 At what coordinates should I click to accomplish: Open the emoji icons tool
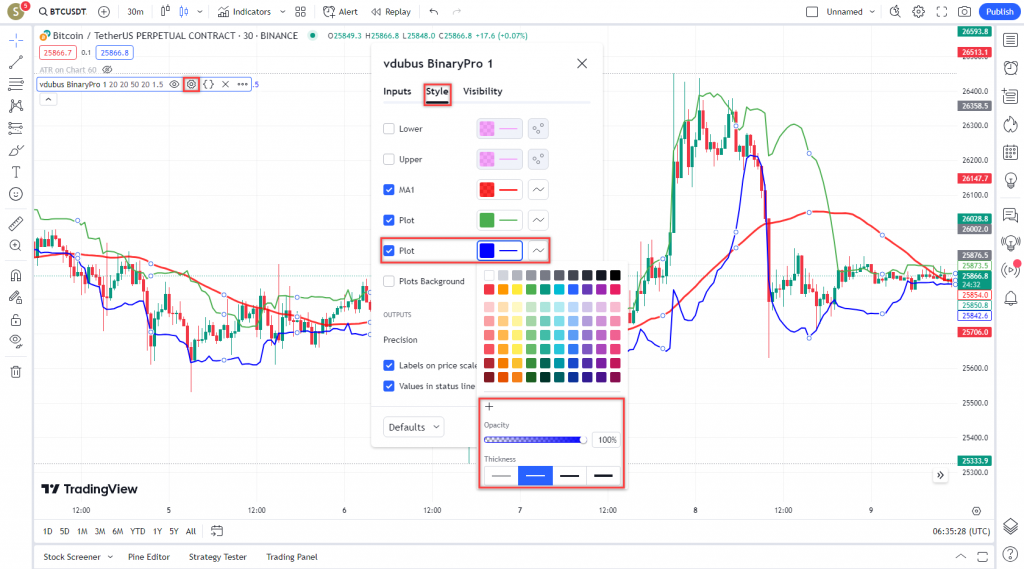coord(16,194)
